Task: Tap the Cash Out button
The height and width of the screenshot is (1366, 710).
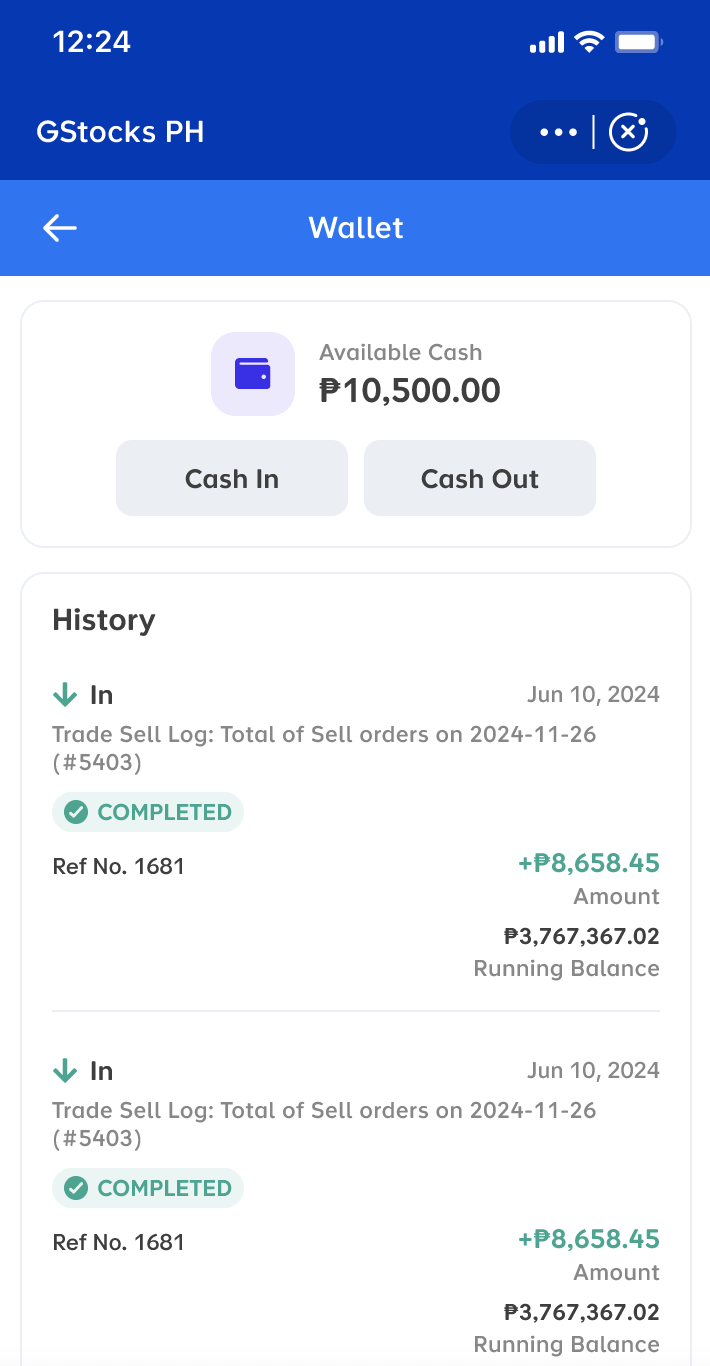Action: (479, 478)
